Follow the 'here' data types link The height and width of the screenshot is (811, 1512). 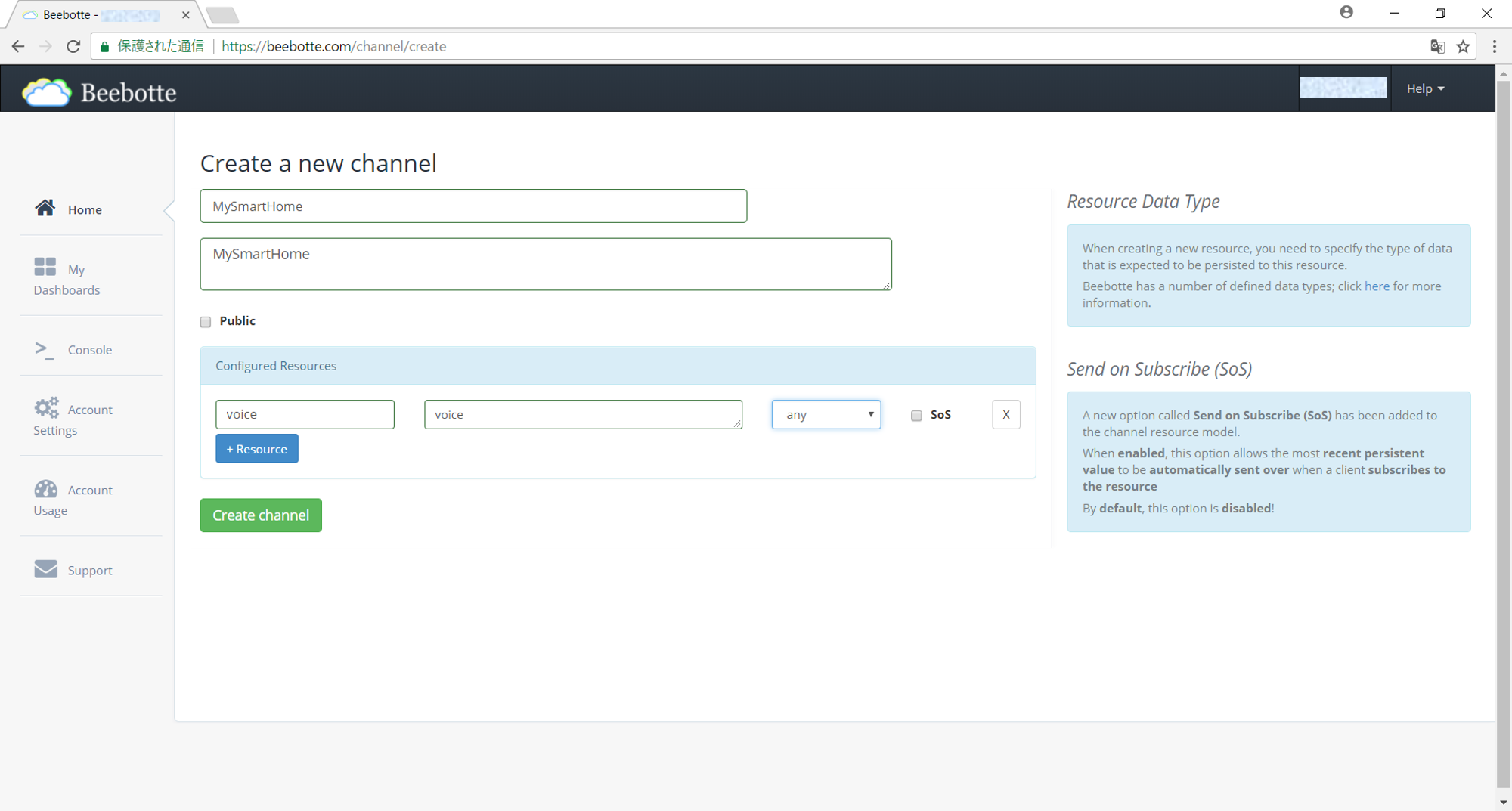[x=1377, y=286]
